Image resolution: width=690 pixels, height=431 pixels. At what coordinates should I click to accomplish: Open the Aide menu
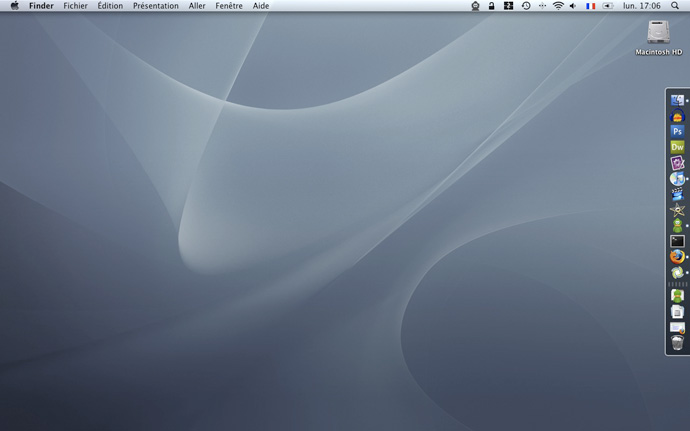(x=261, y=6)
